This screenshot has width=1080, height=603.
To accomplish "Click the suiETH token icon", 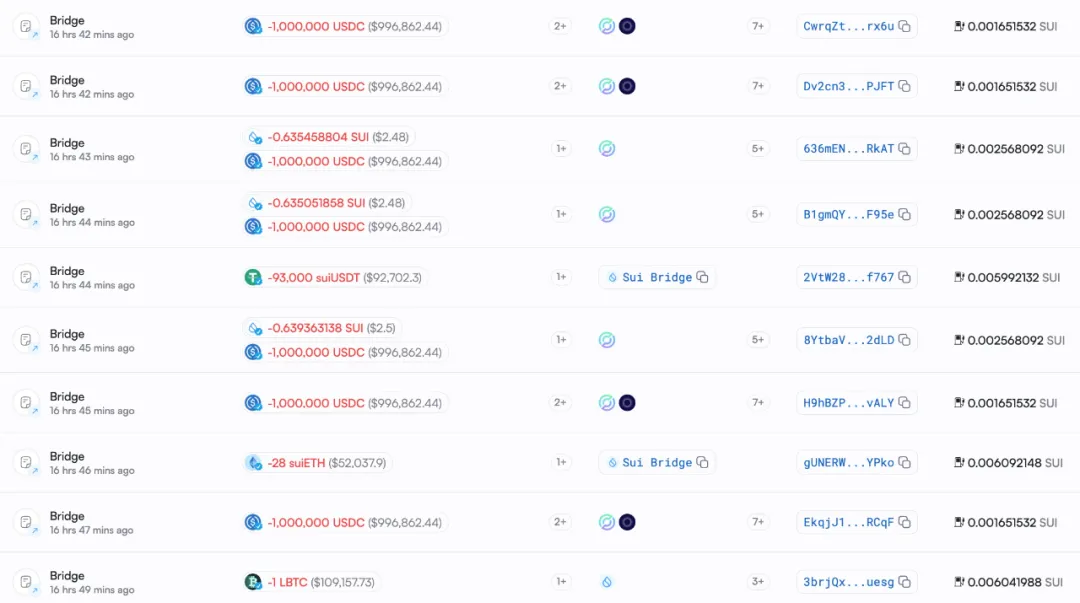I will (x=253, y=463).
